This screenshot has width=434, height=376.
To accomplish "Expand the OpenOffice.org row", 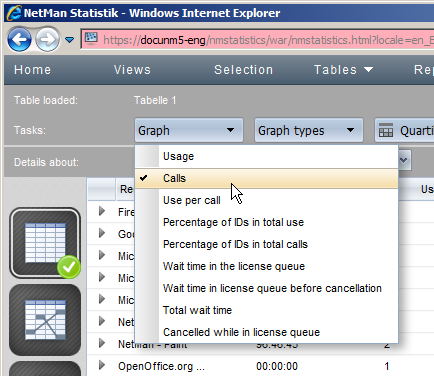I will click(x=102, y=365).
